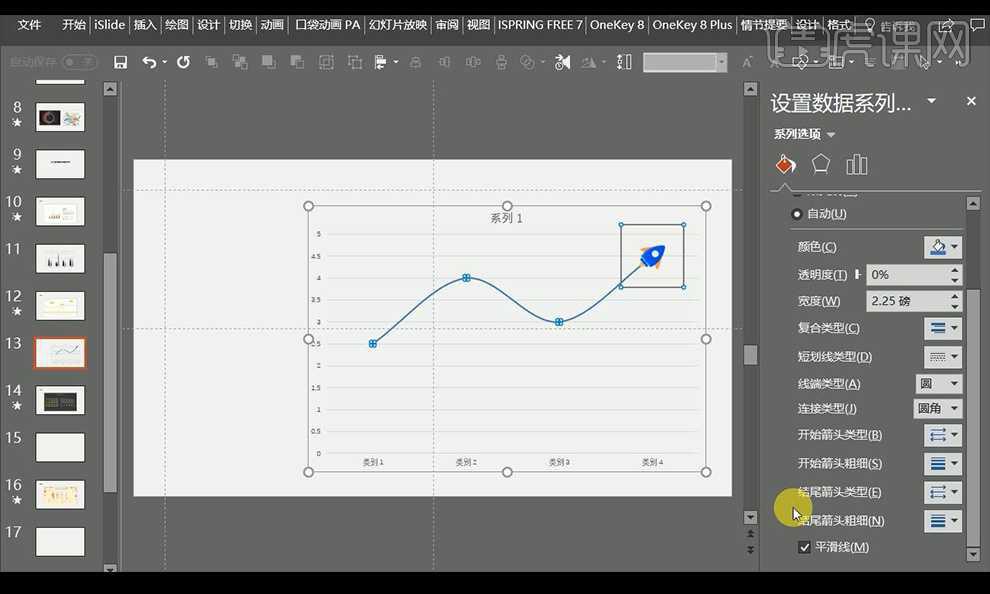Open the Series Options bar chart tab
The height and width of the screenshot is (594, 990).
click(x=856, y=165)
